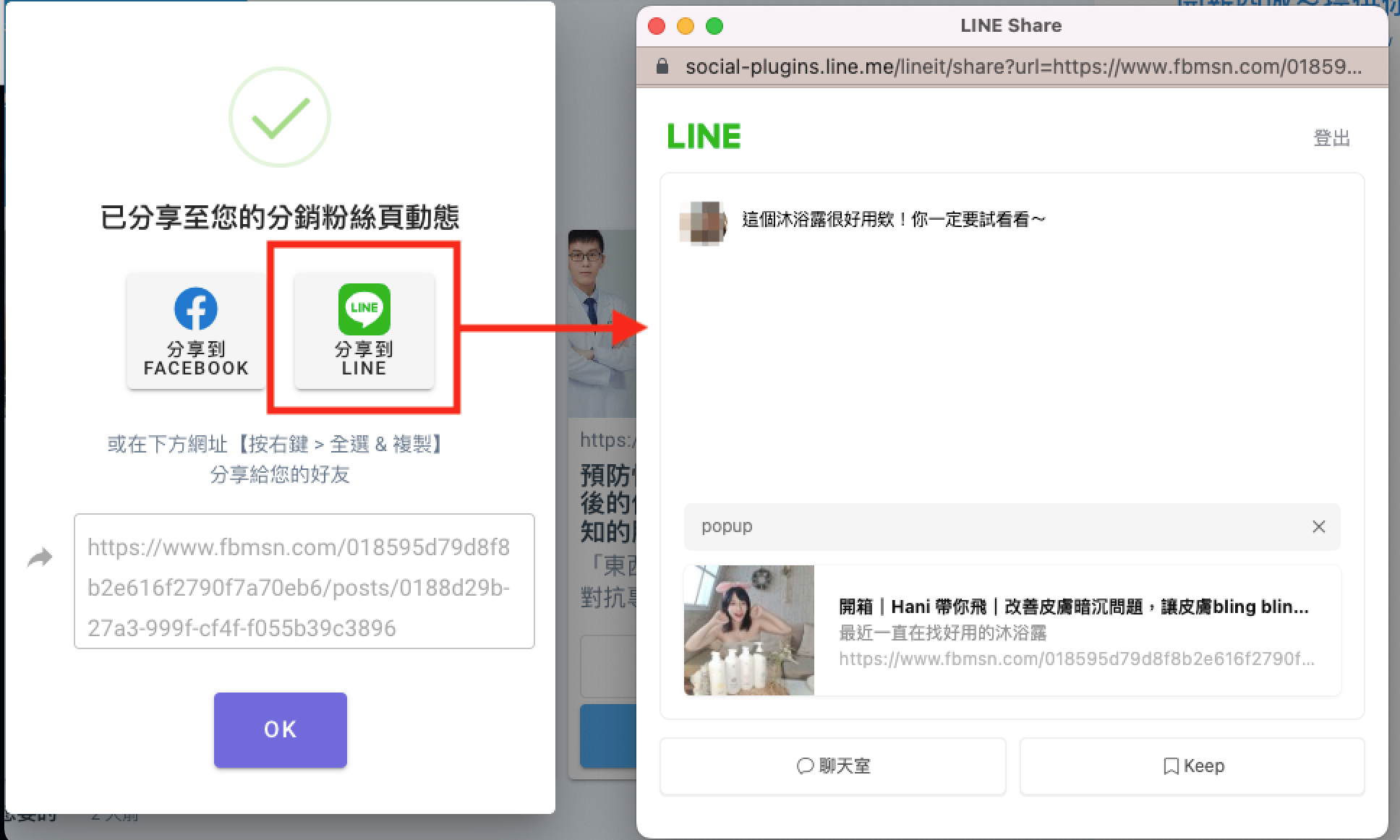Close the LINE Share window with the red button
This screenshot has width=1400, height=840.
pos(657,26)
